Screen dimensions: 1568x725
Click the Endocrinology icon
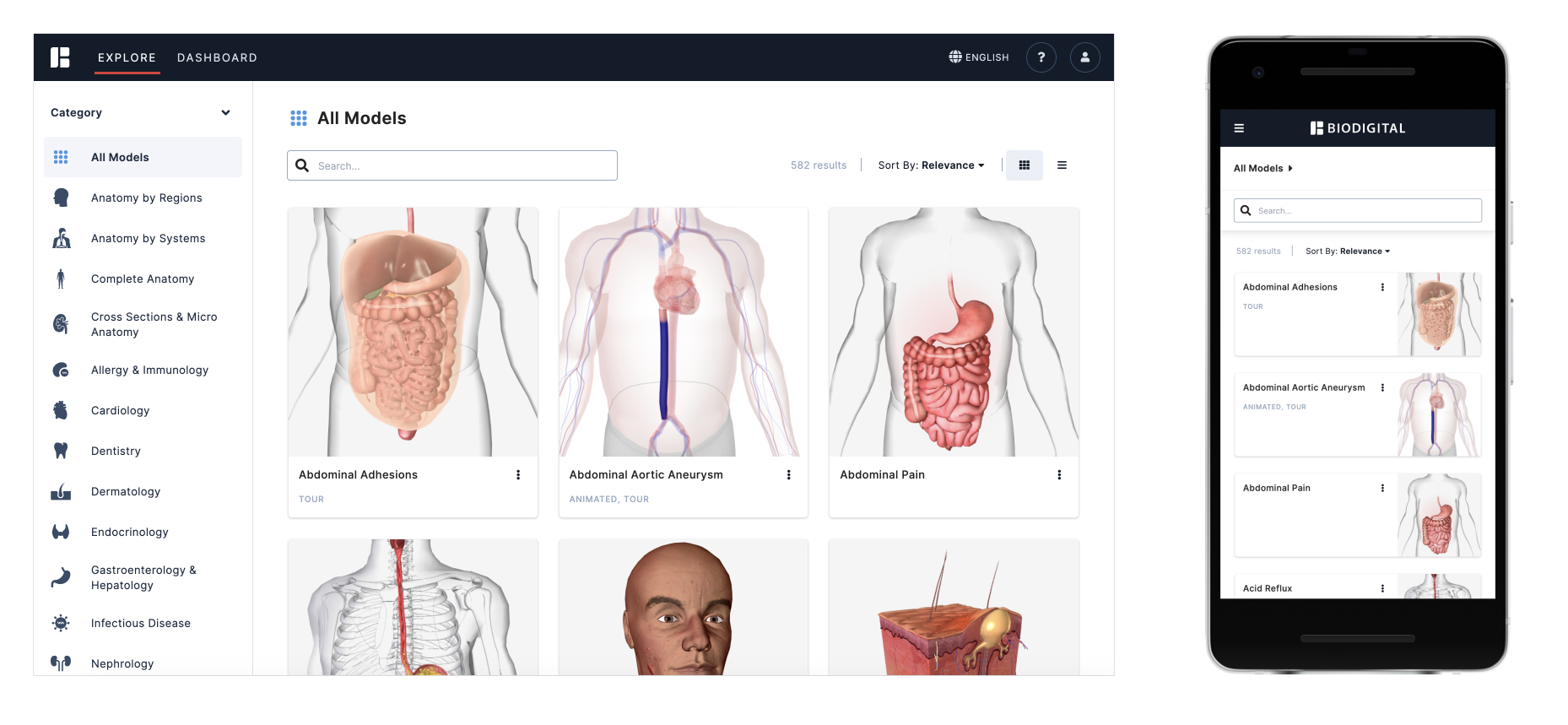(x=61, y=532)
